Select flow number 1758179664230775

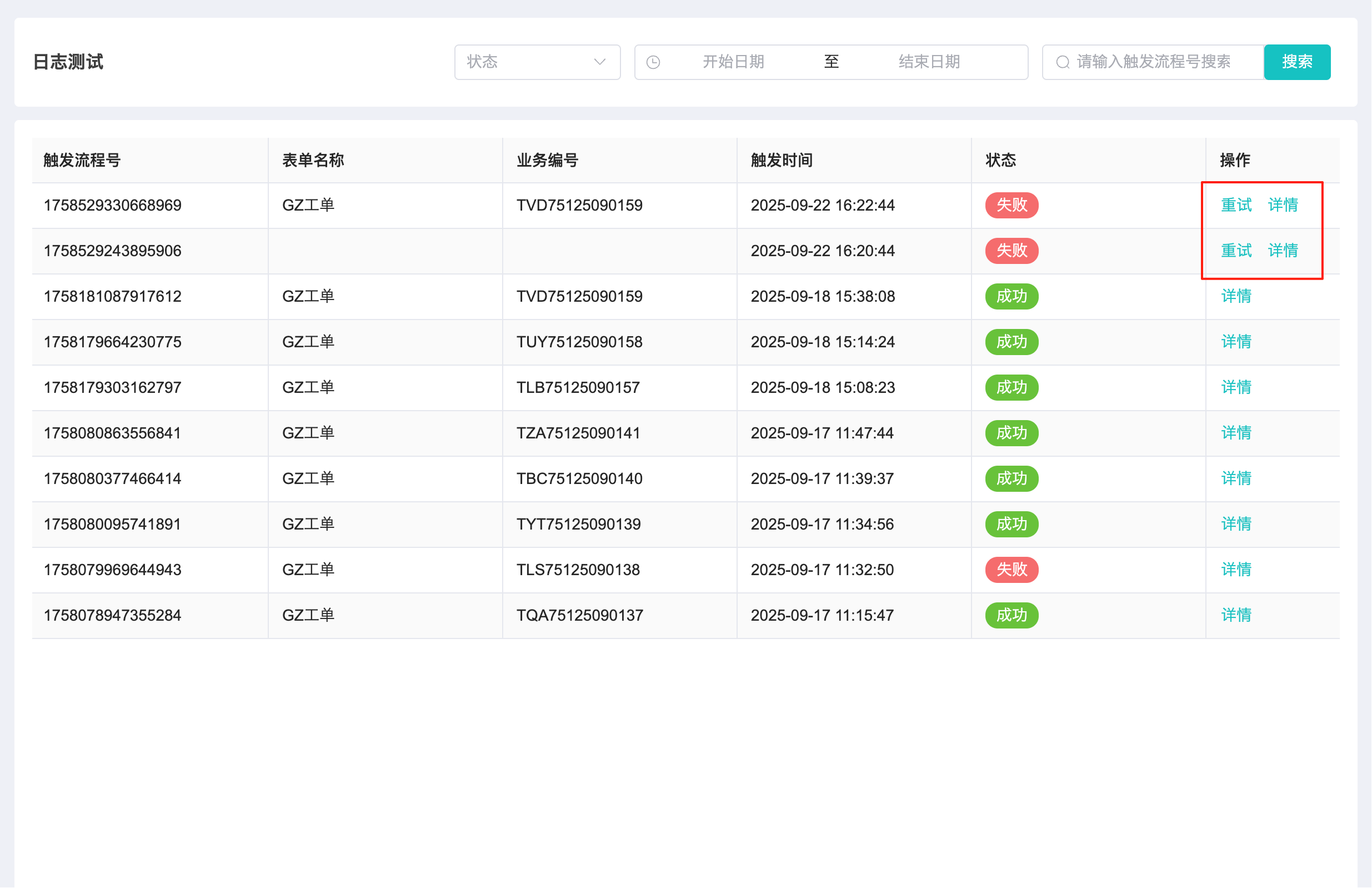(112, 342)
